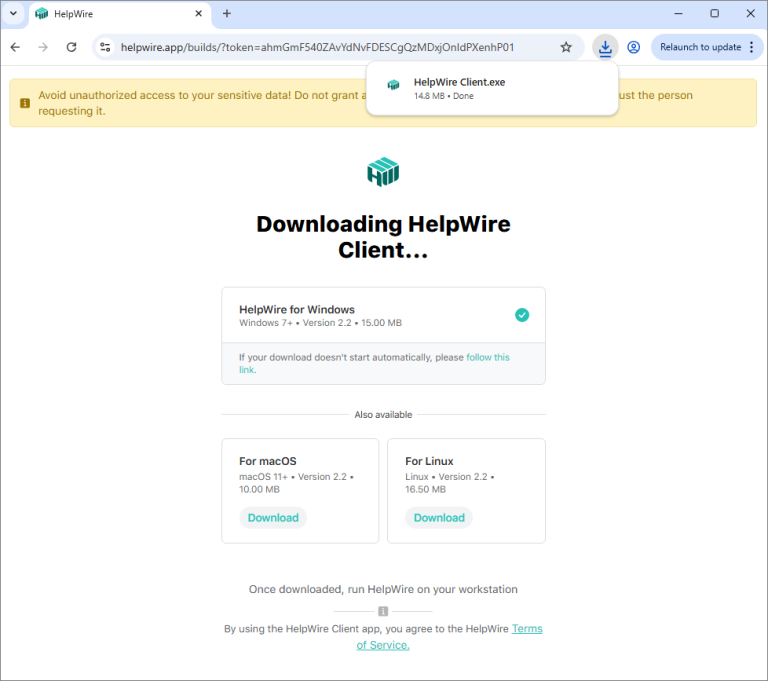Screen dimensions: 768x681
Task: Minimize the Chrome window
Action: click(x=678, y=14)
